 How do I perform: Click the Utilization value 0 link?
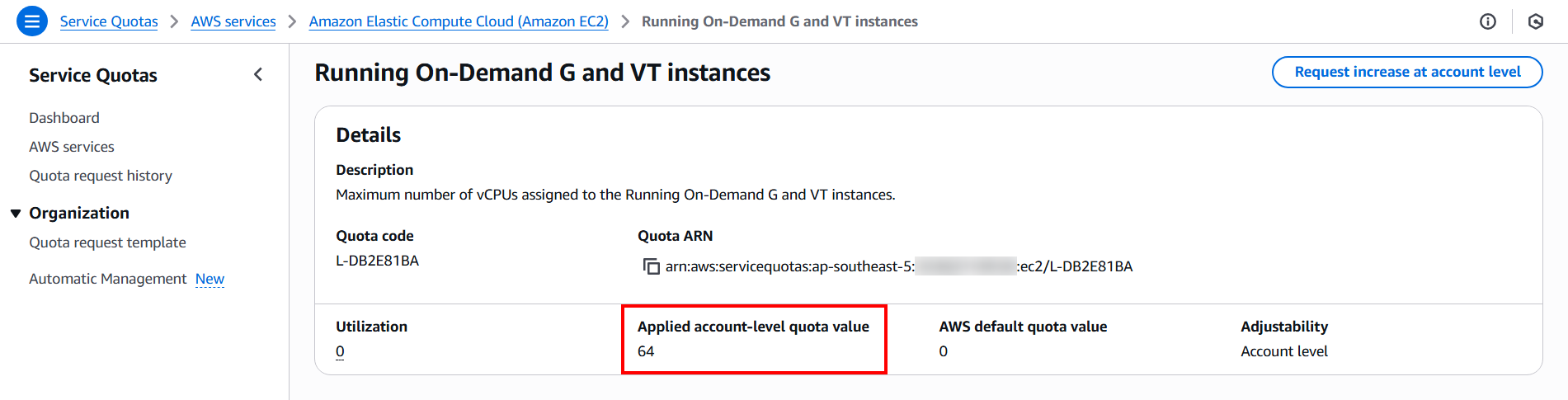click(x=340, y=351)
